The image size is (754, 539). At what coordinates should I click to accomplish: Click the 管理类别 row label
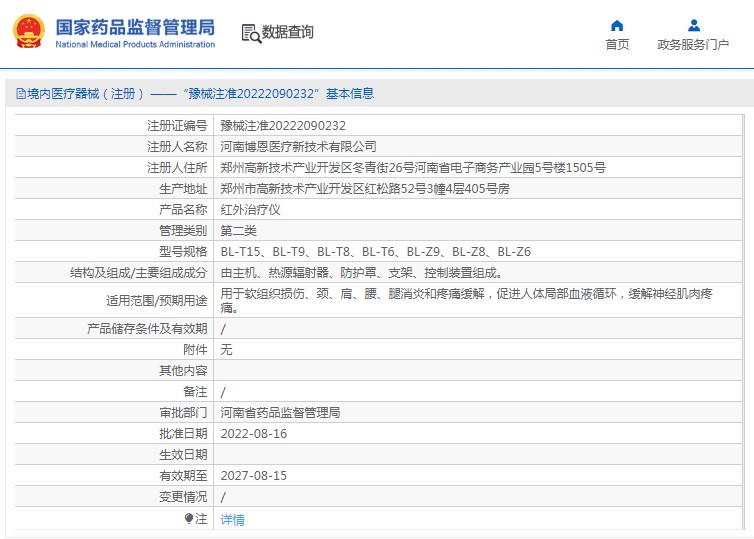pyautogui.click(x=183, y=231)
